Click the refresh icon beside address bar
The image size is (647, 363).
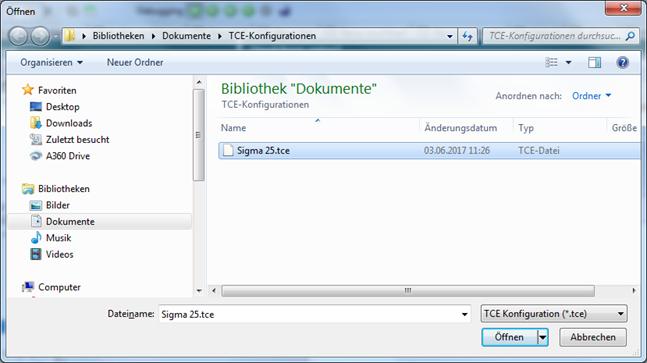click(x=468, y=36)
